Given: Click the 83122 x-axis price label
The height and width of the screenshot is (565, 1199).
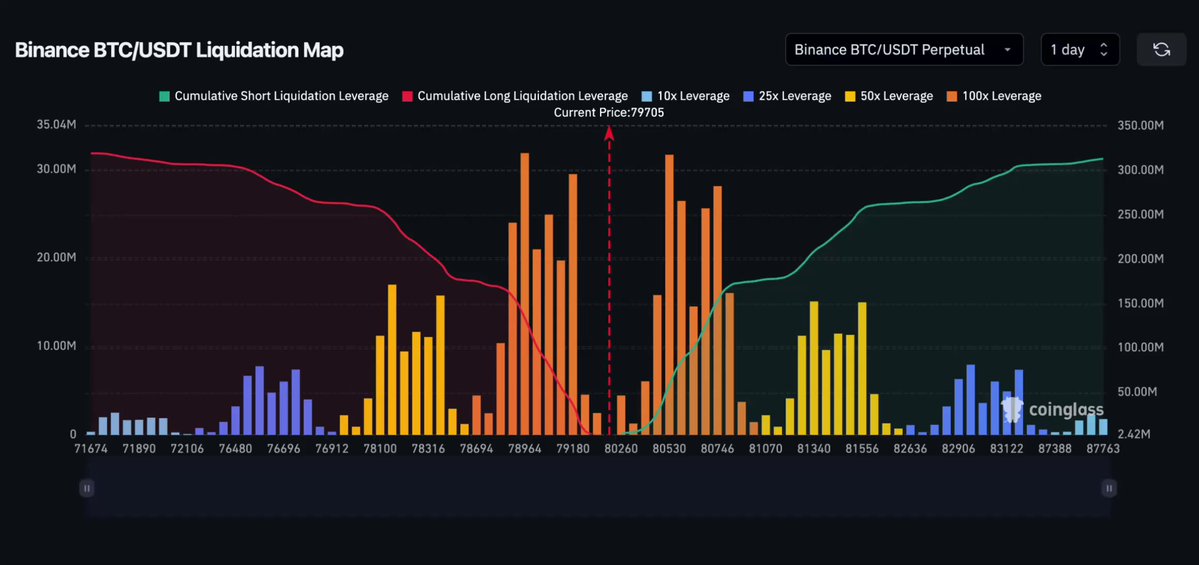Looking at the screenshot, I should pos(1006,449).
